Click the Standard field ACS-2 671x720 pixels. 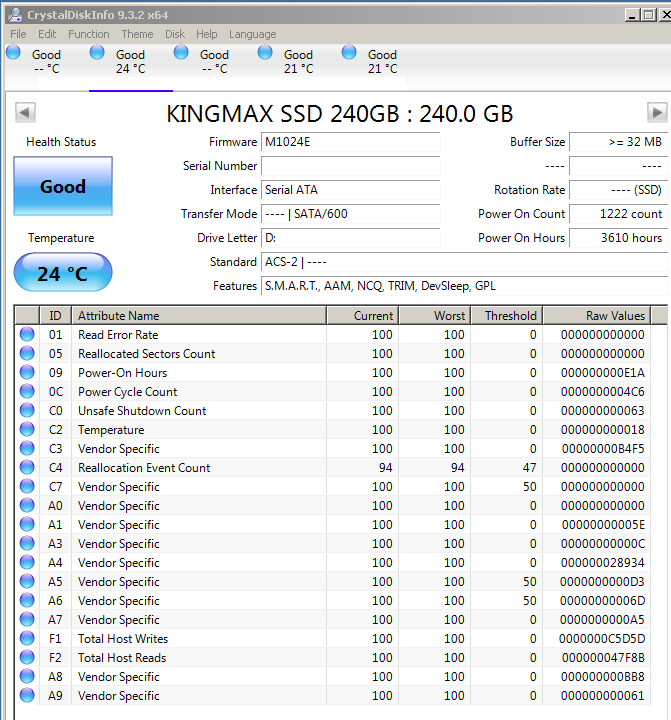tap(464, 262)
